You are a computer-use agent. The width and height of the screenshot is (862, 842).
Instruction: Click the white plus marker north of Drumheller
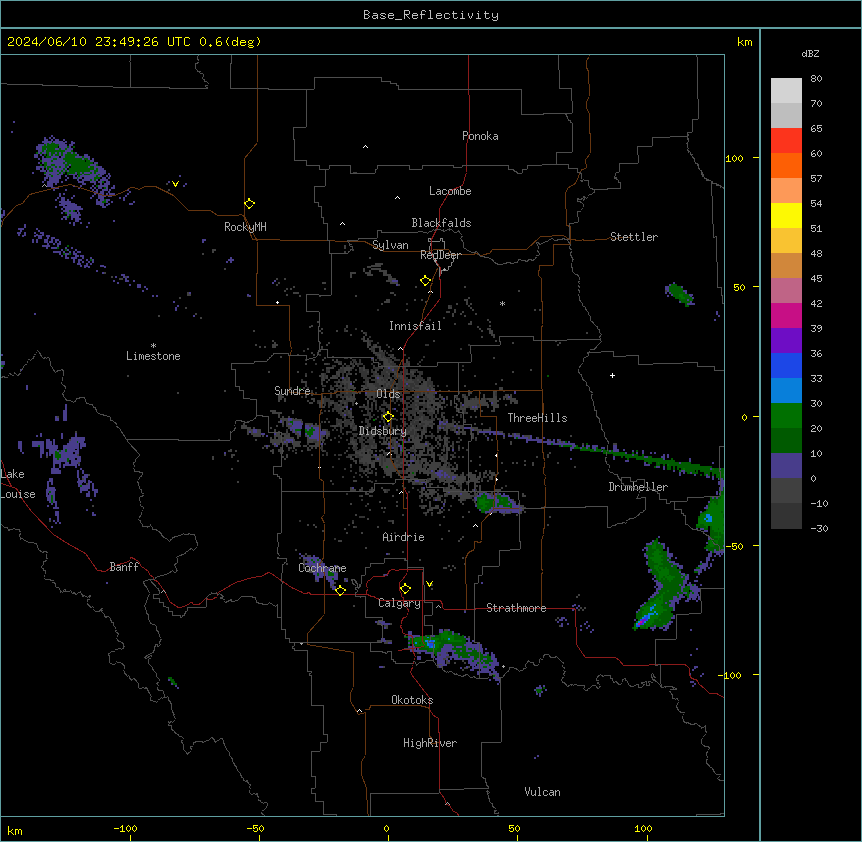point(612,375)
